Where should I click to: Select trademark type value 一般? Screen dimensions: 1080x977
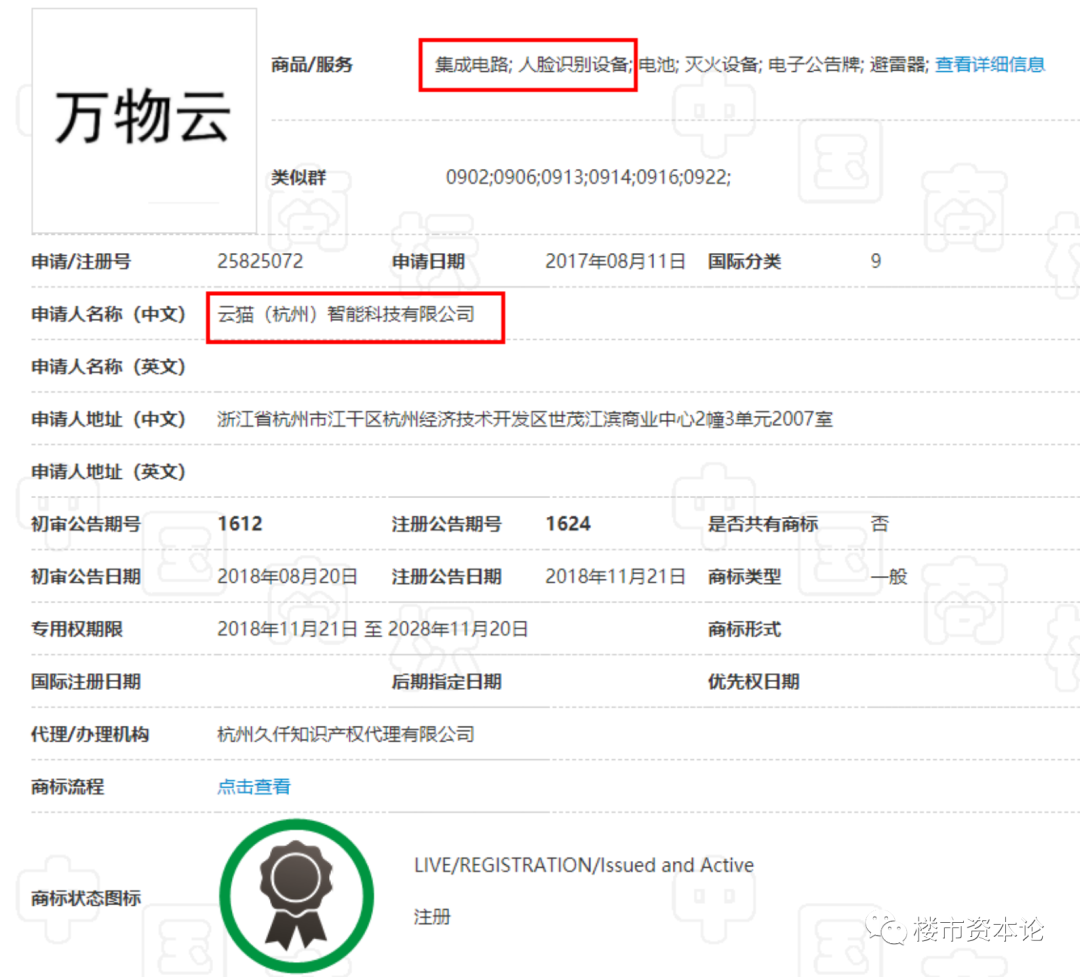(889, 576)
